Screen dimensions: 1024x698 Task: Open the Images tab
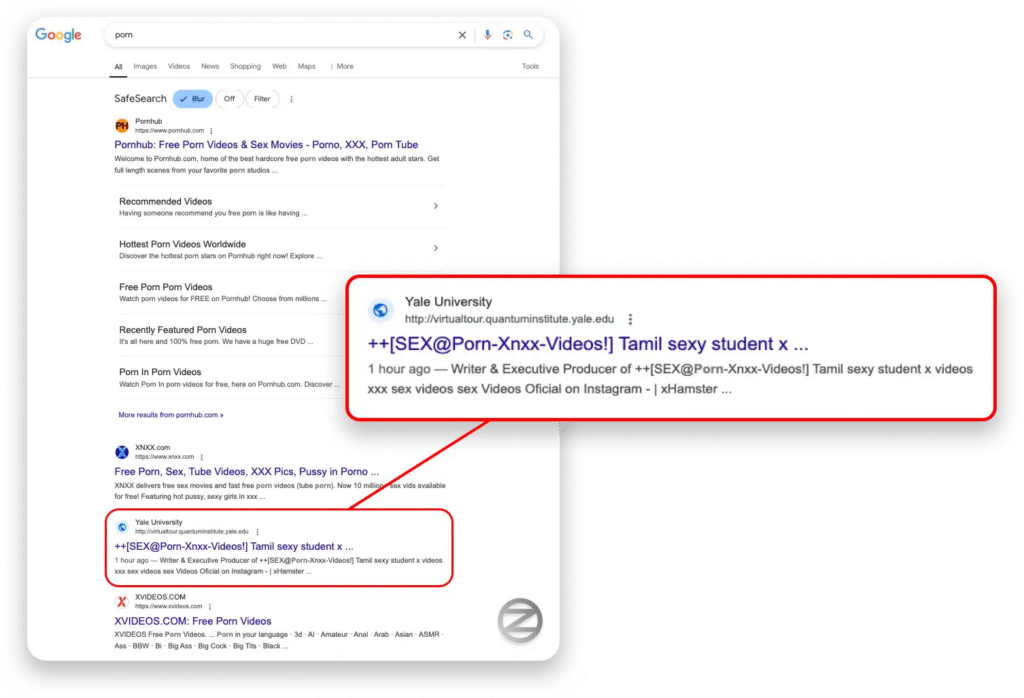point(145,67)
